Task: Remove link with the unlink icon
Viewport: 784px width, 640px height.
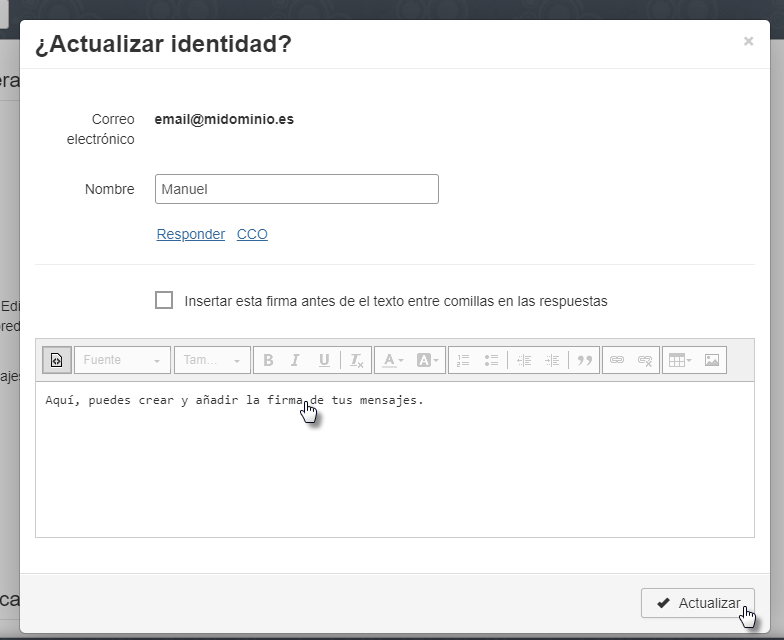Action: click(x=645, y=360)
